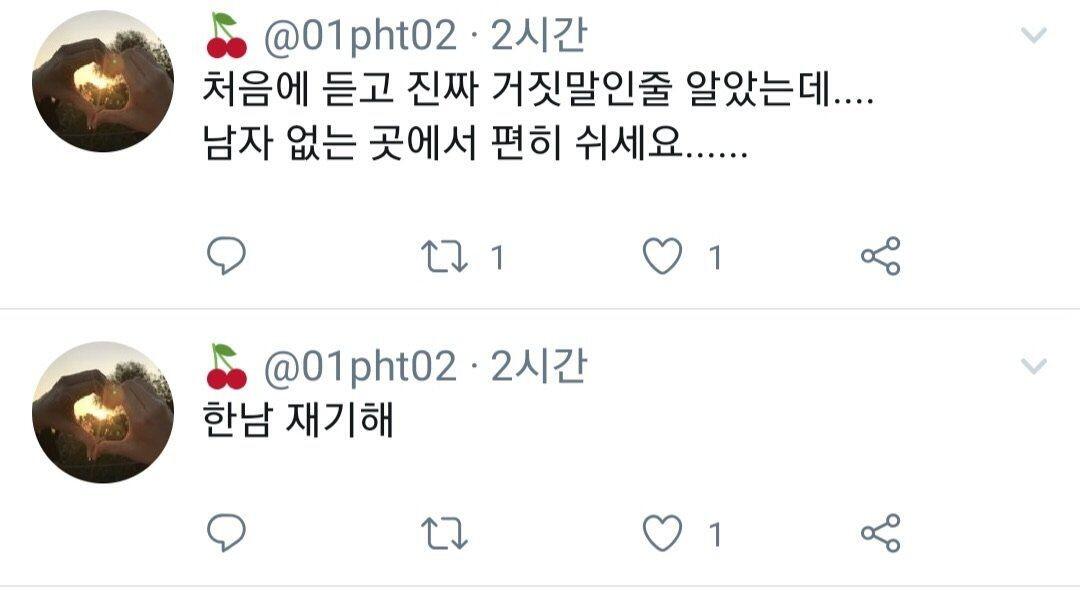Click the cherry emoji name on second tweet
This screenshot has width=1080, height=590.
point(227,366)
